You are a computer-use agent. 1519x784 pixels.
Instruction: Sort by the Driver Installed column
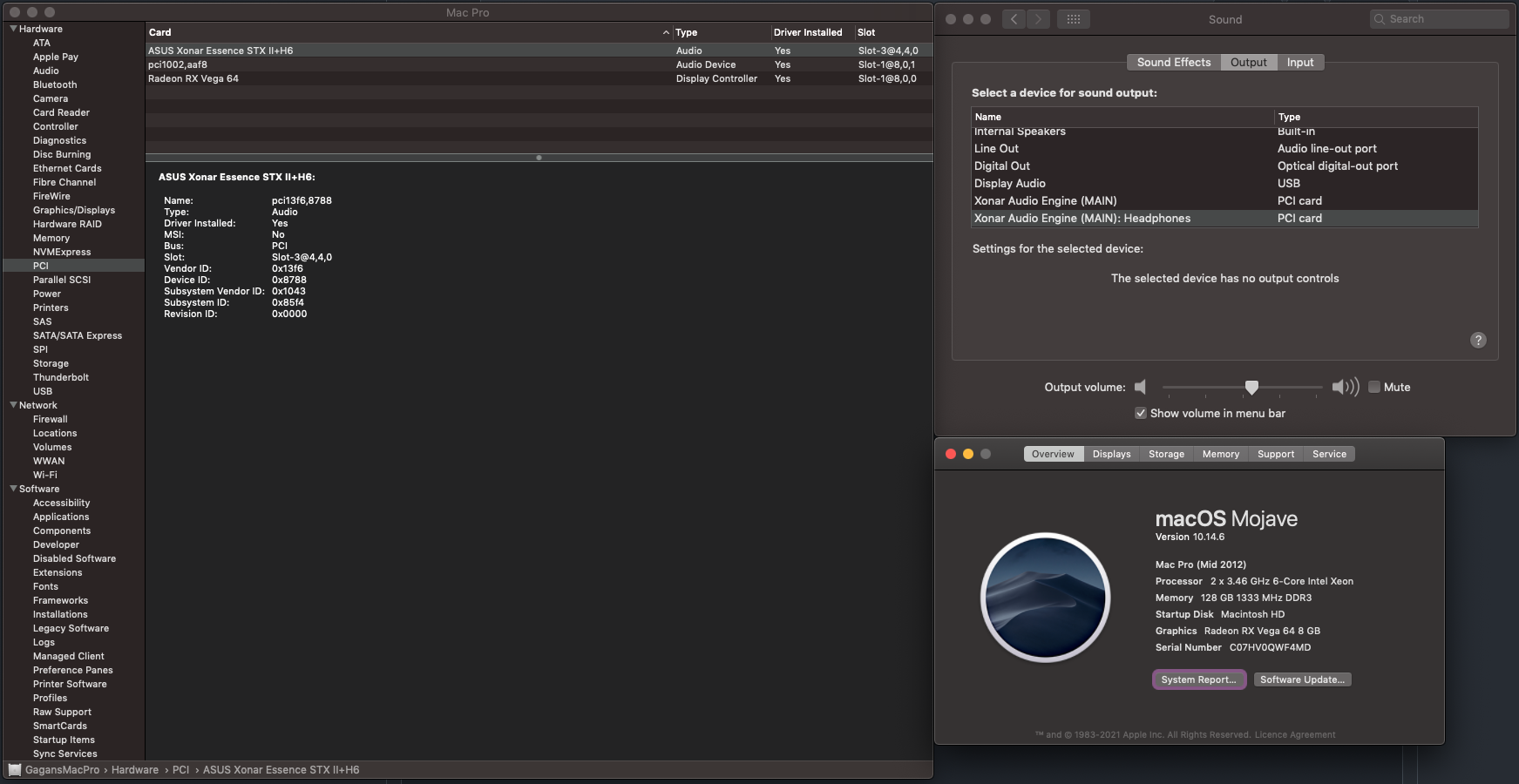tap(812, 32)
